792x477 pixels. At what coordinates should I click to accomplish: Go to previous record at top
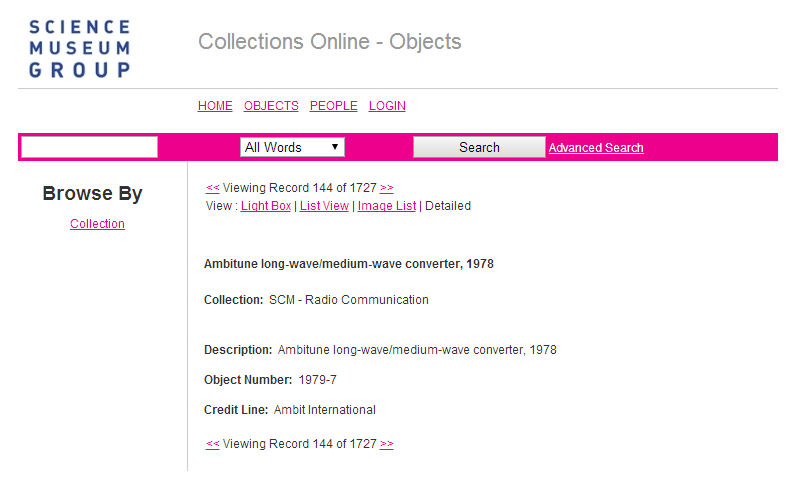pyautogui.click(x=212, y=188)
